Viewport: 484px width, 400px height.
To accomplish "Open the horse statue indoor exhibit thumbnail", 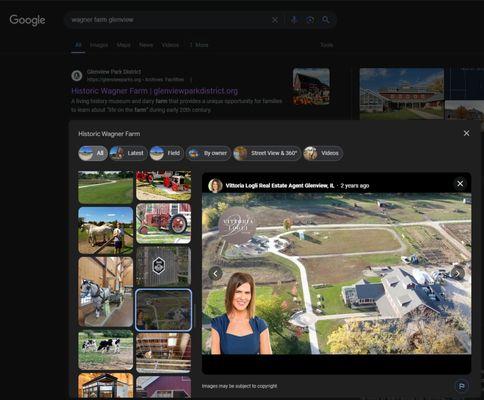I will (x=106, y=292).
